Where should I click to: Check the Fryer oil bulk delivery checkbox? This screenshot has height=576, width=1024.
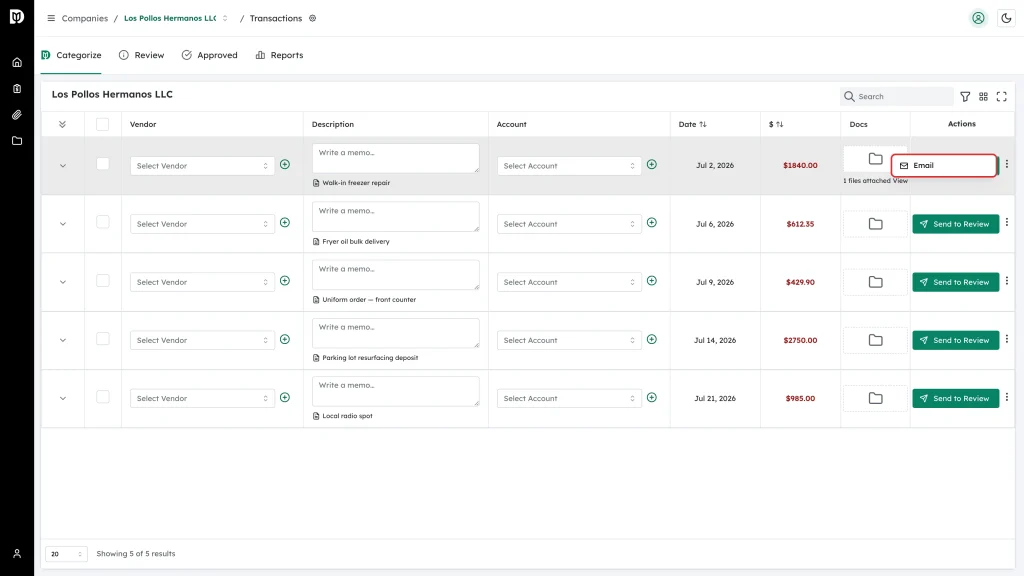pyautogui.click(x=103, y=222)
